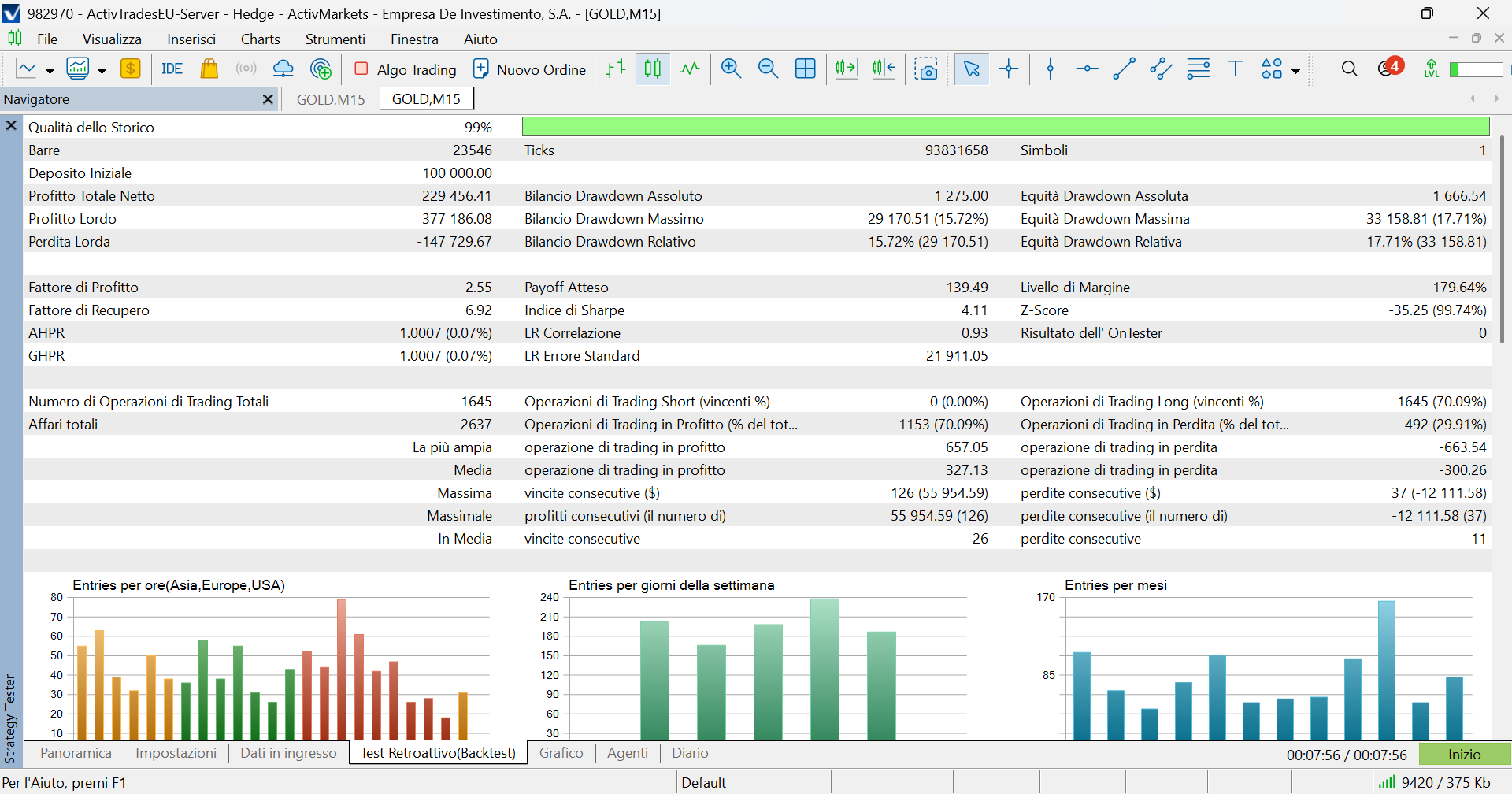Viewport: 1512px width, 794px height.
Task: Zoom in on the chart
Action: pyautogui.click(x=731, y=69)
